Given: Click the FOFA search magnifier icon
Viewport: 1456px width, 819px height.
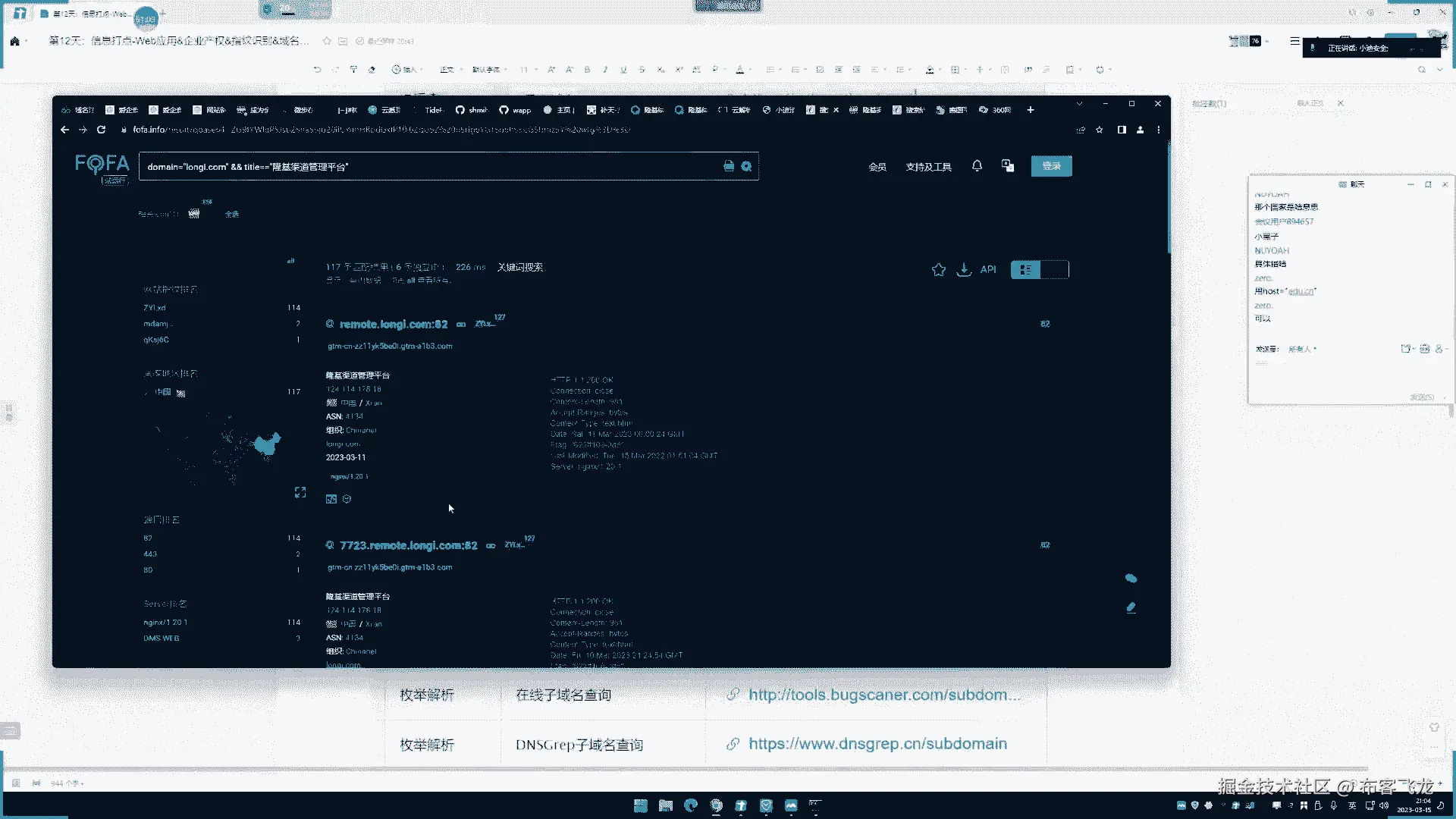Looking at the screenshot, I should pyautogui.click(x=746, y=167).
